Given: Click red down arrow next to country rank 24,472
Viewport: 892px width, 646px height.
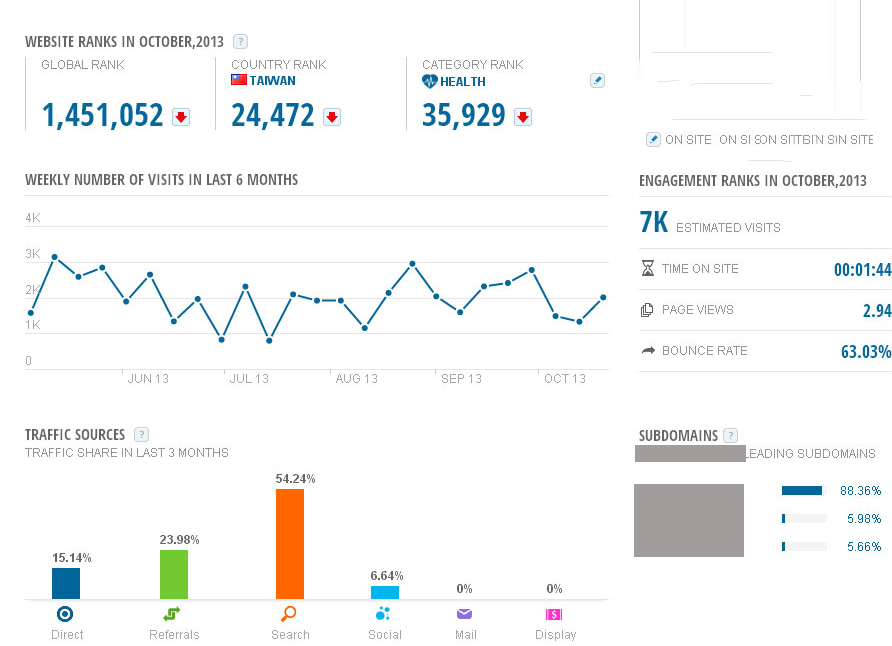Looking at the screenshot, I should pos(332,117).
